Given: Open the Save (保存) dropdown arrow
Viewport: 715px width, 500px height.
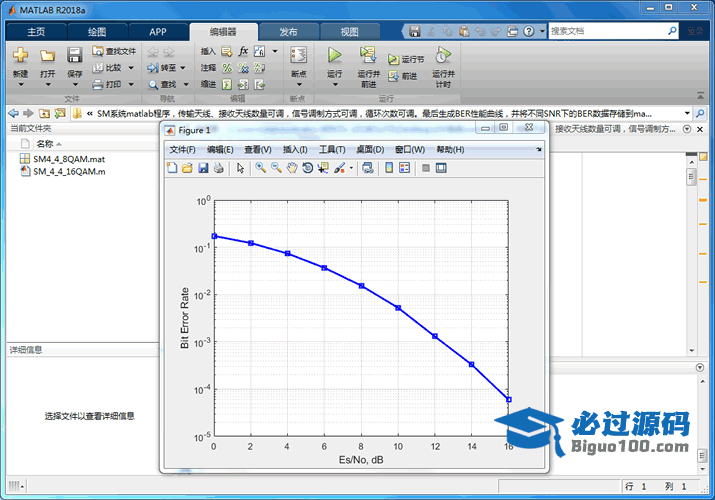Looking at the screenshot, I should (75, 85).
